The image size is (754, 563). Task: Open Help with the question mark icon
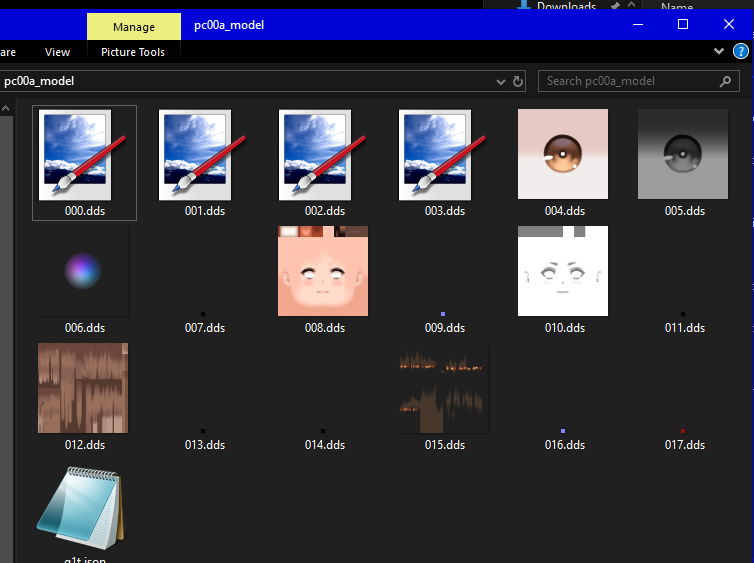click(741, 51)
